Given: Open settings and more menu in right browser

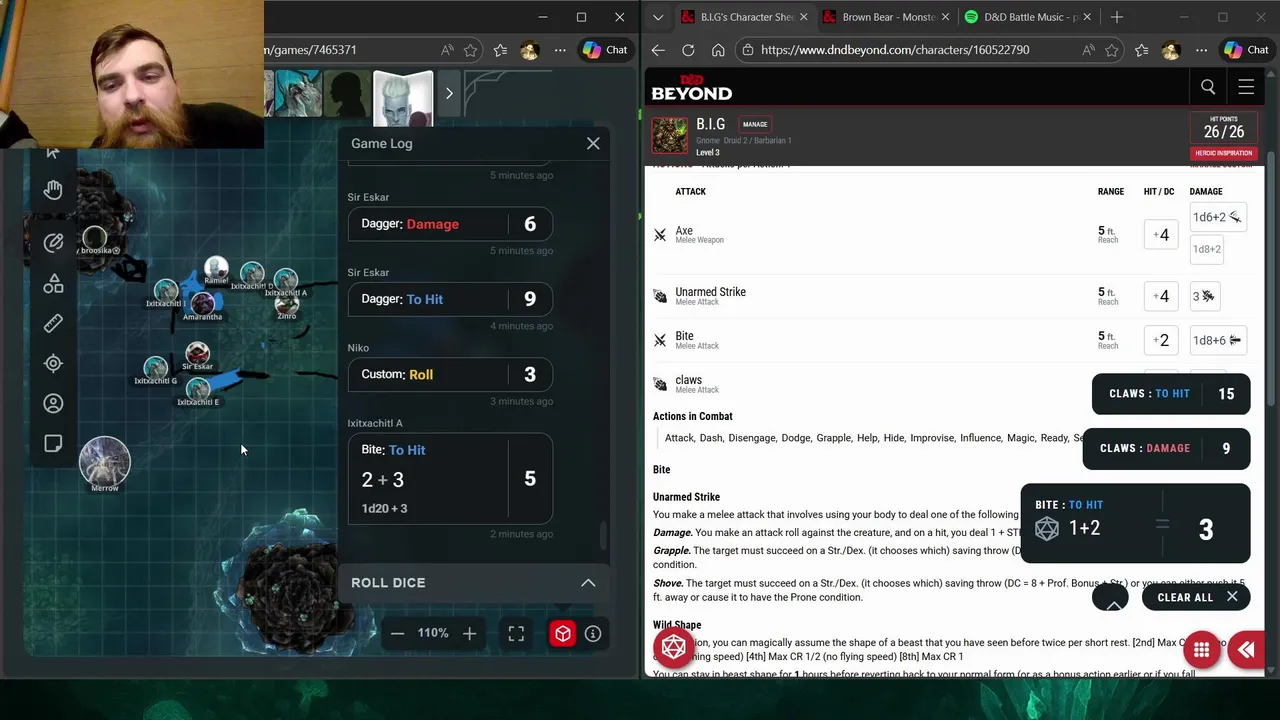Looking at the screenshot, I should 1201,50.
